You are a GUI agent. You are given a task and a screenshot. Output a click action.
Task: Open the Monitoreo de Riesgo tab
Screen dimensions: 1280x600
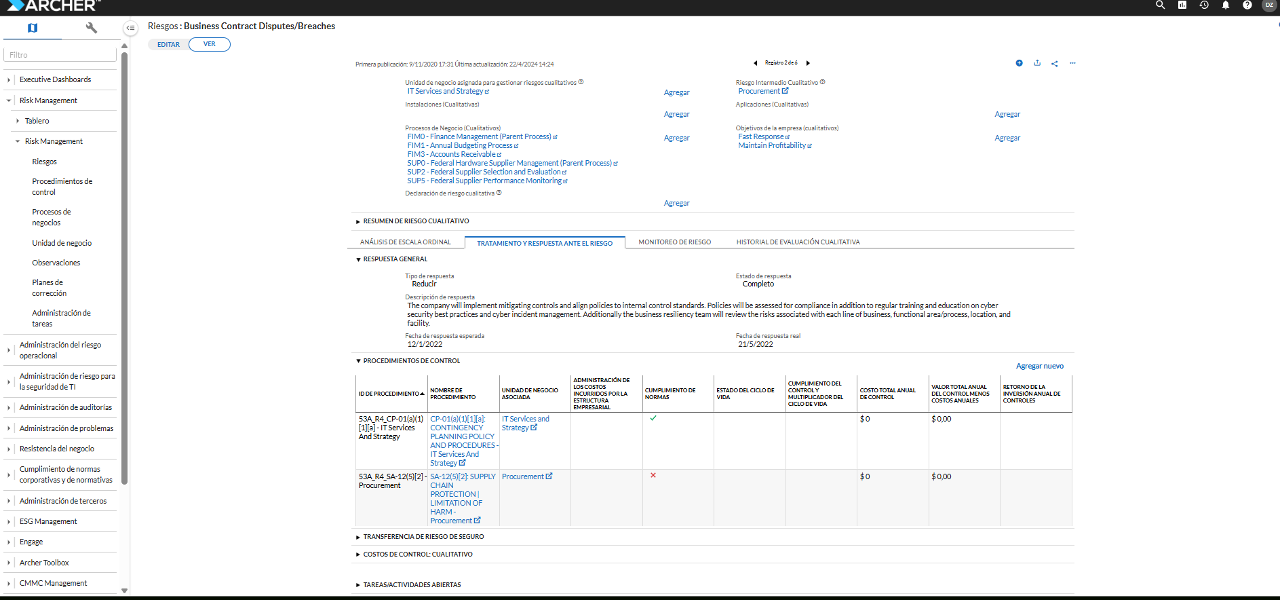(x=675, y=242)
